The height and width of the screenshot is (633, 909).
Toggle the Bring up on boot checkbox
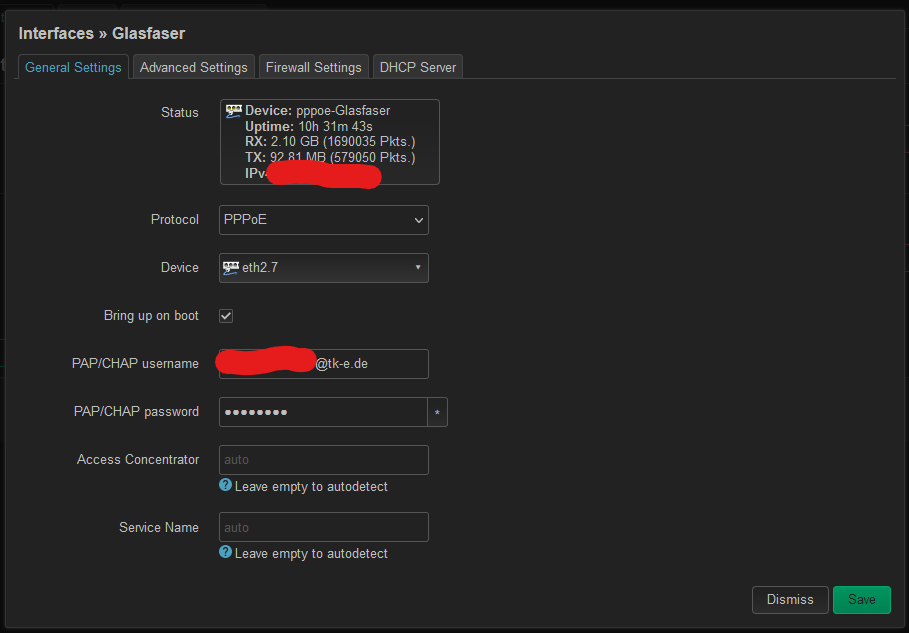226,316
